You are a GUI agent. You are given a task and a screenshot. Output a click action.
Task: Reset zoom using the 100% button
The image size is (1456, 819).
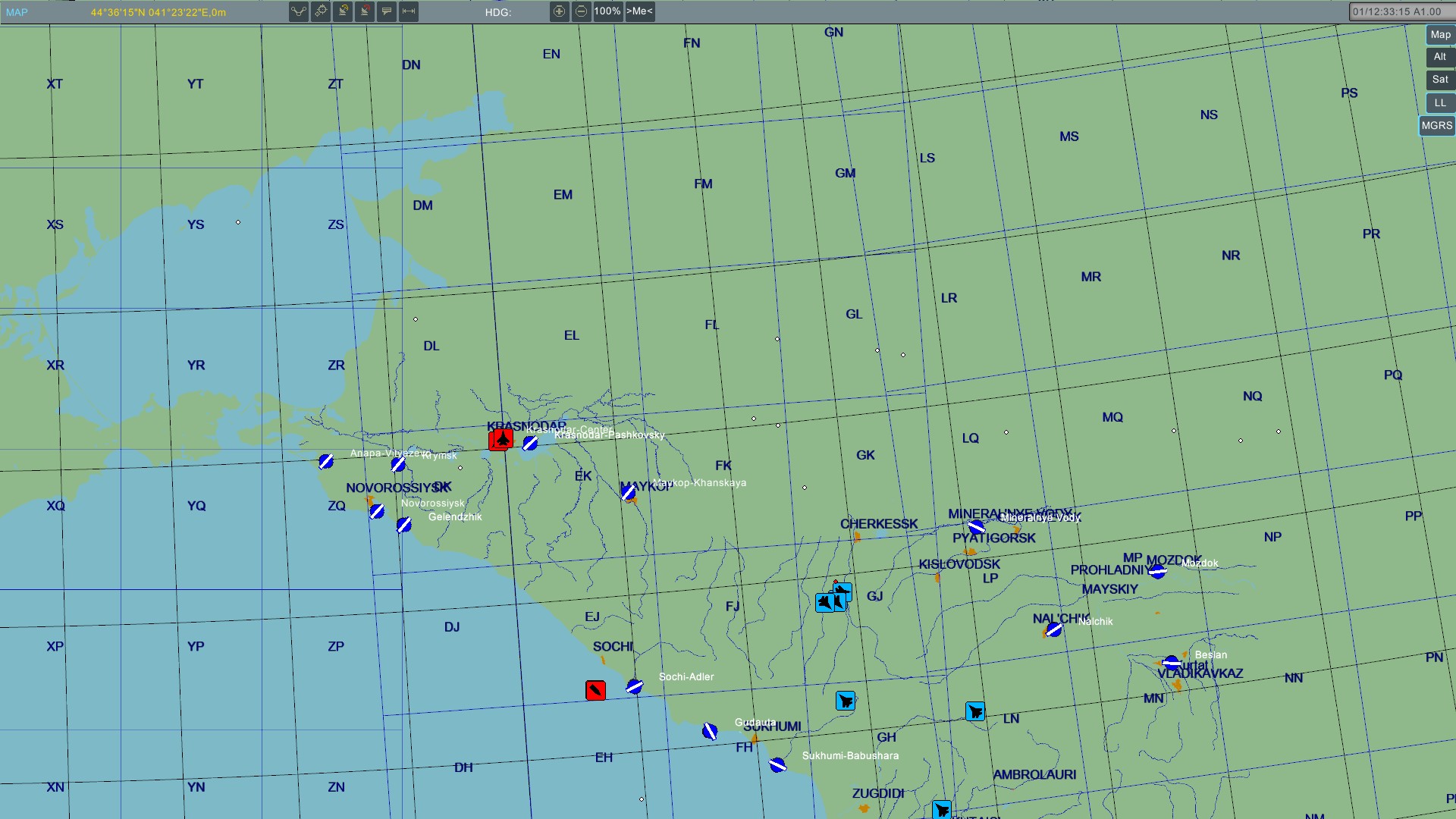coord(607,11)
